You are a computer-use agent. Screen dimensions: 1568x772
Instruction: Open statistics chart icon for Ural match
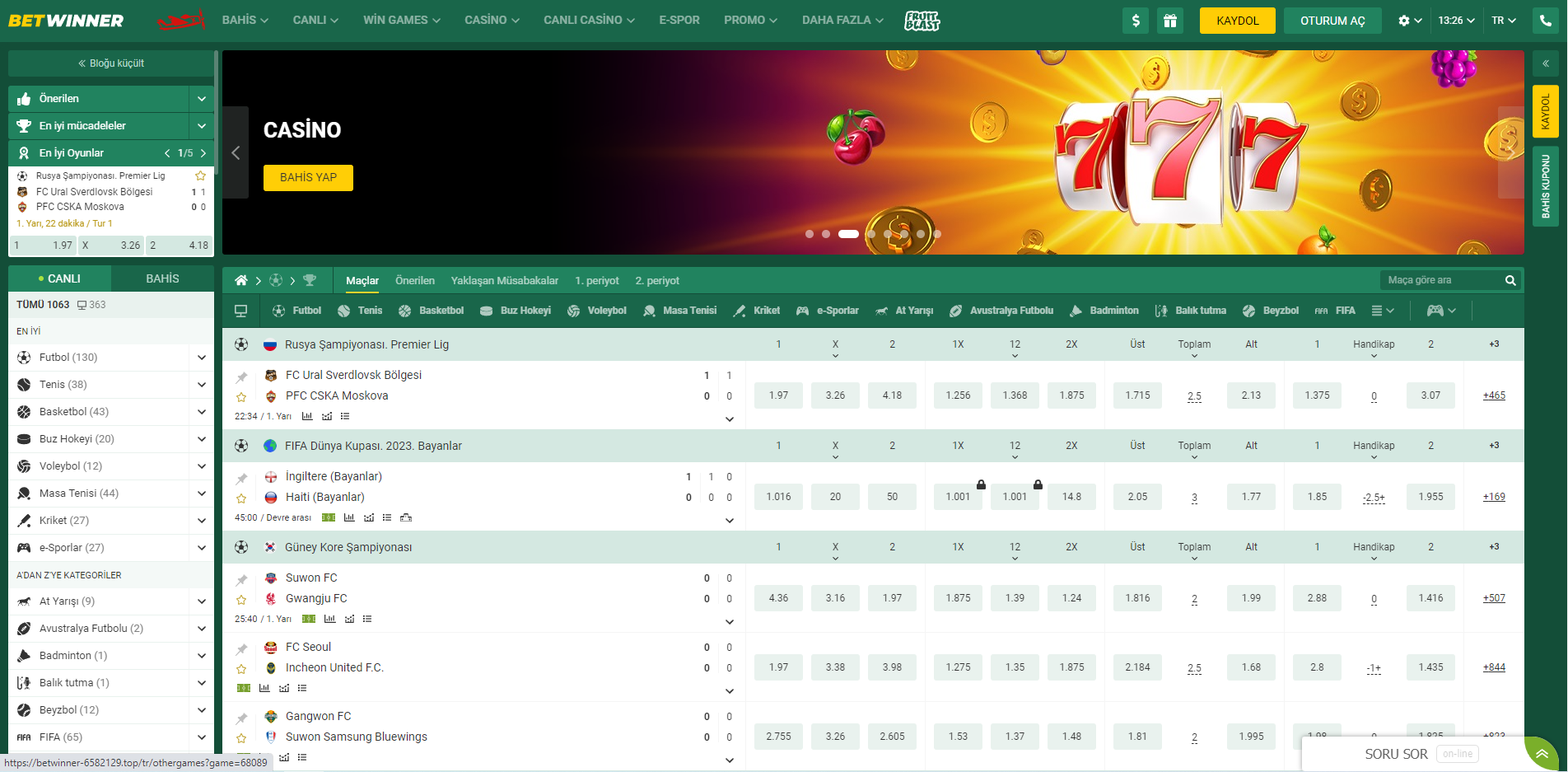(x=307, y=416)
